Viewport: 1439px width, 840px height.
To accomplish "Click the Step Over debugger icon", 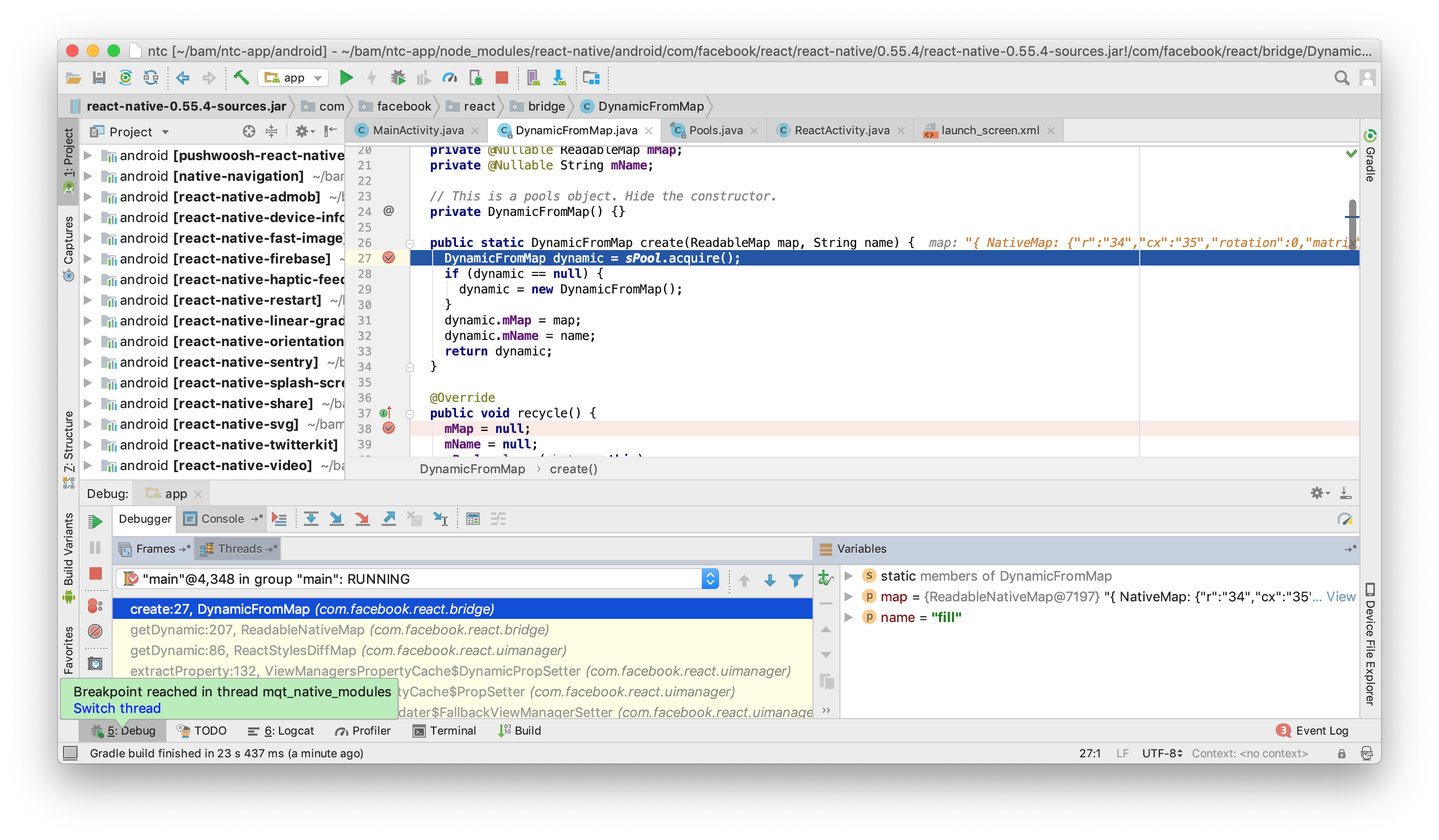I will [x=311, y=519].
